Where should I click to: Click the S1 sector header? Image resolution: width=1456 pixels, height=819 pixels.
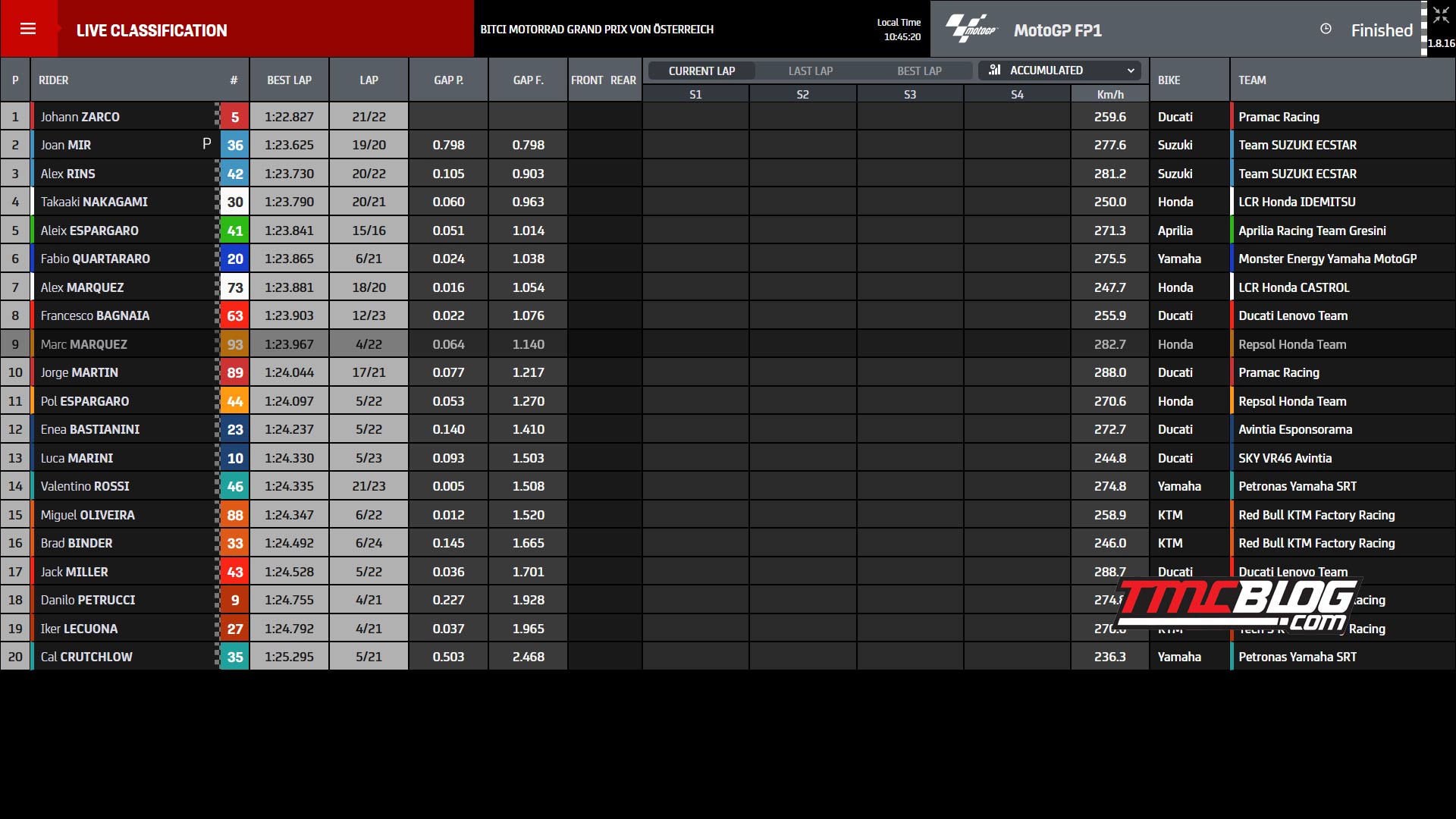click(695, 95)
